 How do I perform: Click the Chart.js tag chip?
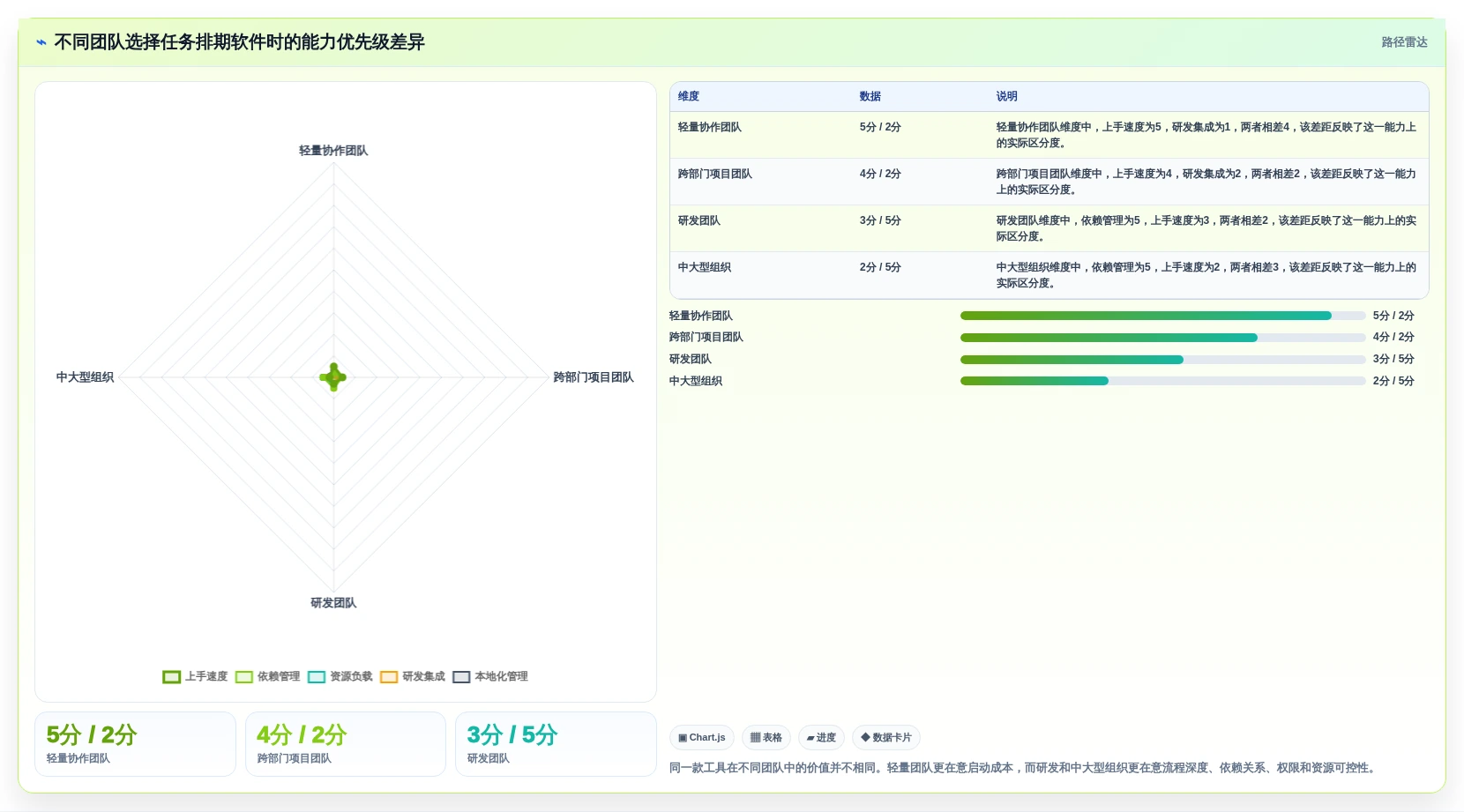pyautogui.click(x=702, y=737)
